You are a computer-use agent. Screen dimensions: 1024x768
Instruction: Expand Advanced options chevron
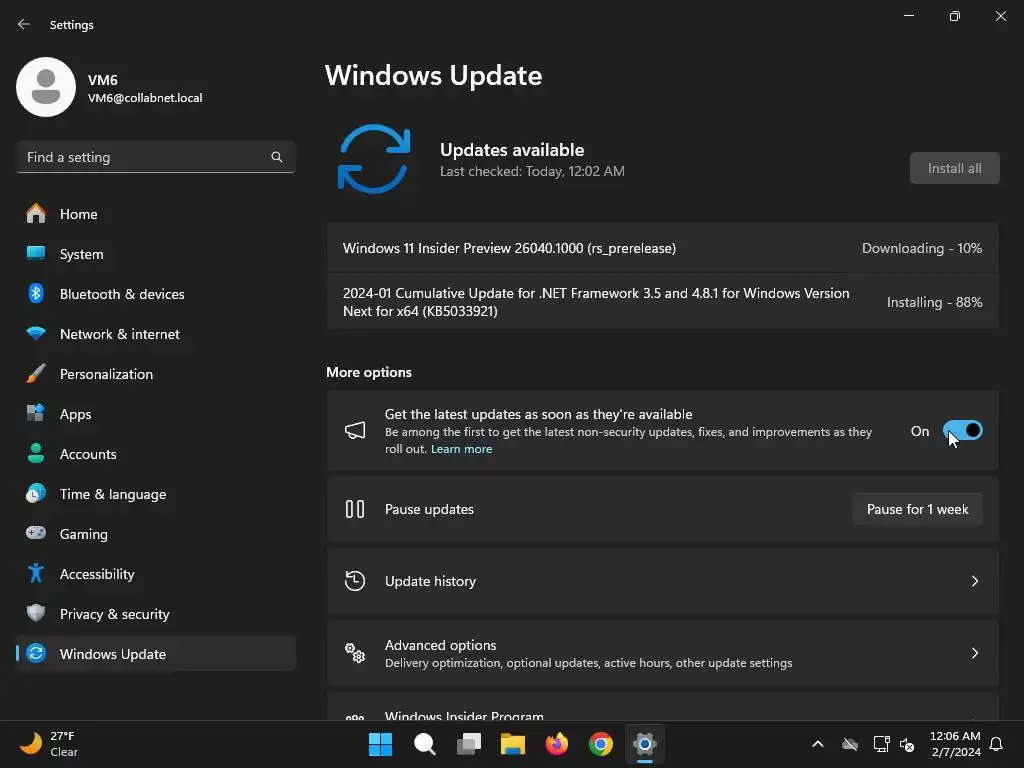pyautogui.click(x=974, y=652)
